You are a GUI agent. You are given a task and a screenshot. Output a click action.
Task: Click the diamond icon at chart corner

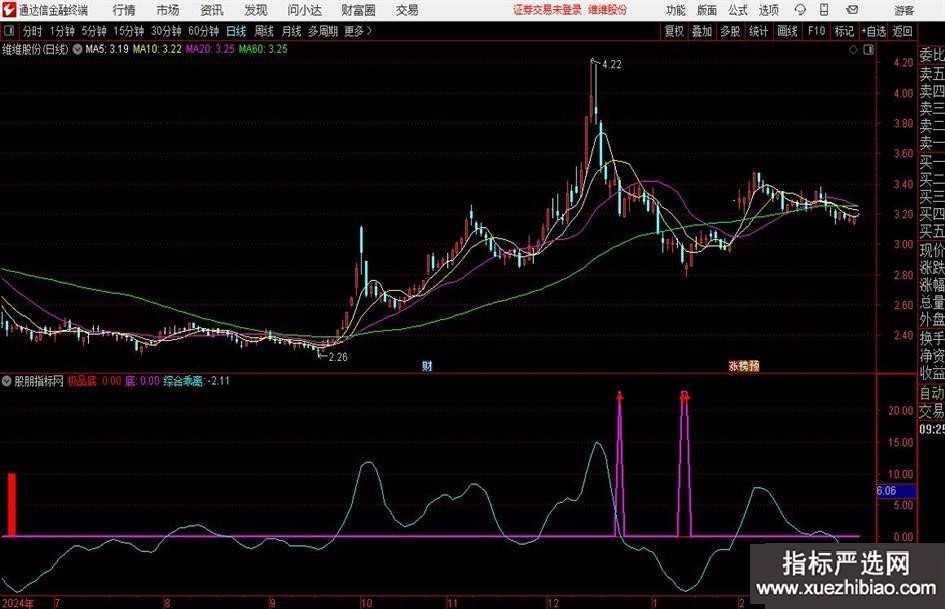853,50
